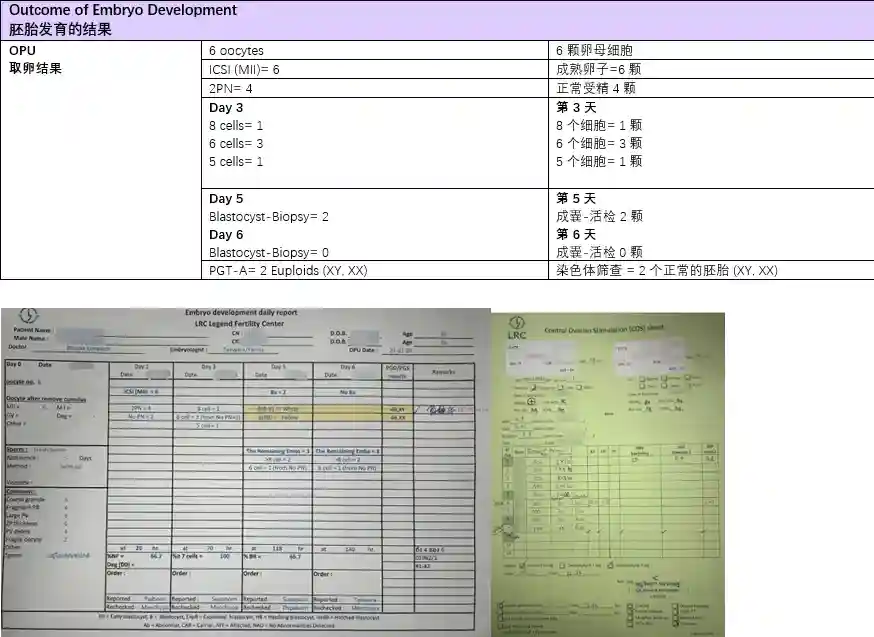Click the "胚胎发育的结果" heading text

[x=60, y=30]
